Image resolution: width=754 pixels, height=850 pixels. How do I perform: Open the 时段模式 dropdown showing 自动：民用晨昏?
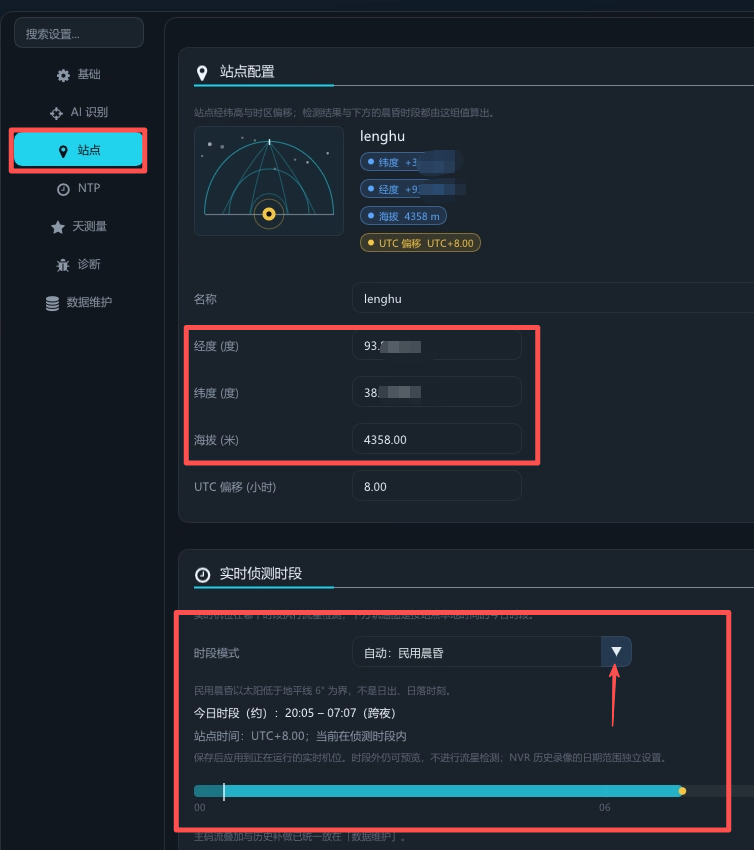(492, 652)
